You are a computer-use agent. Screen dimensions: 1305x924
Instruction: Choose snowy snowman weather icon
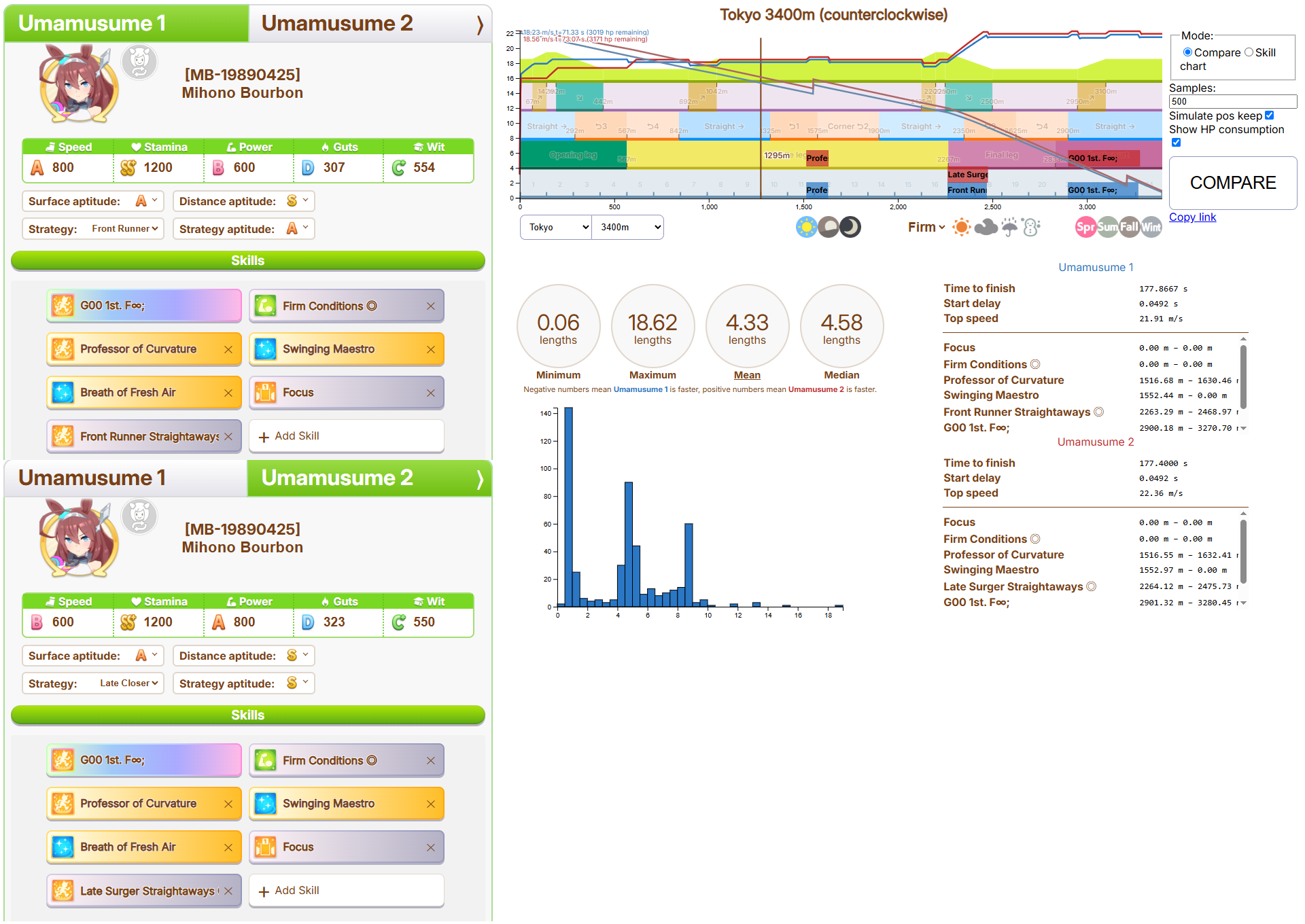[1031, 227]
